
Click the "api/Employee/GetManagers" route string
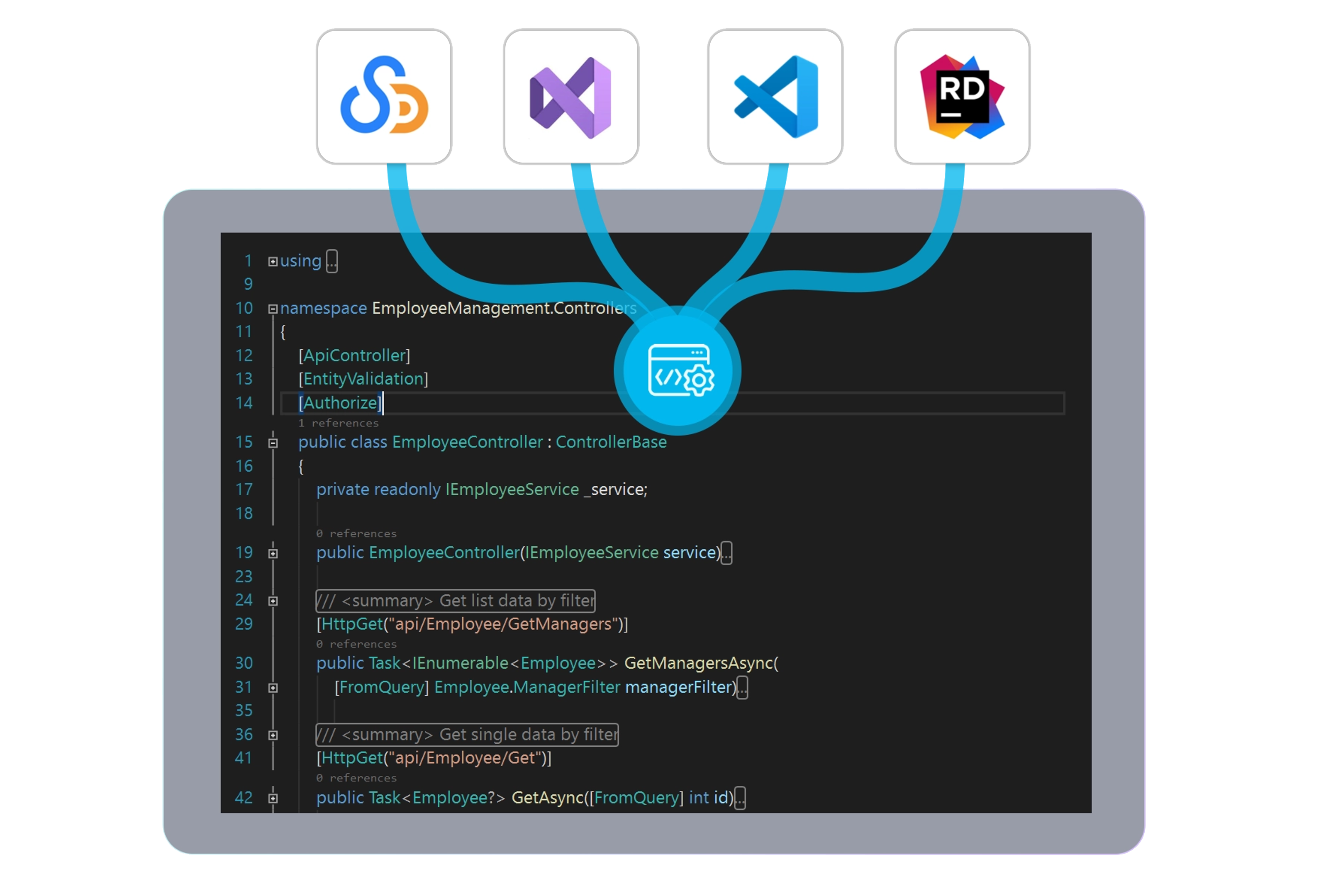tap(503, 624)
